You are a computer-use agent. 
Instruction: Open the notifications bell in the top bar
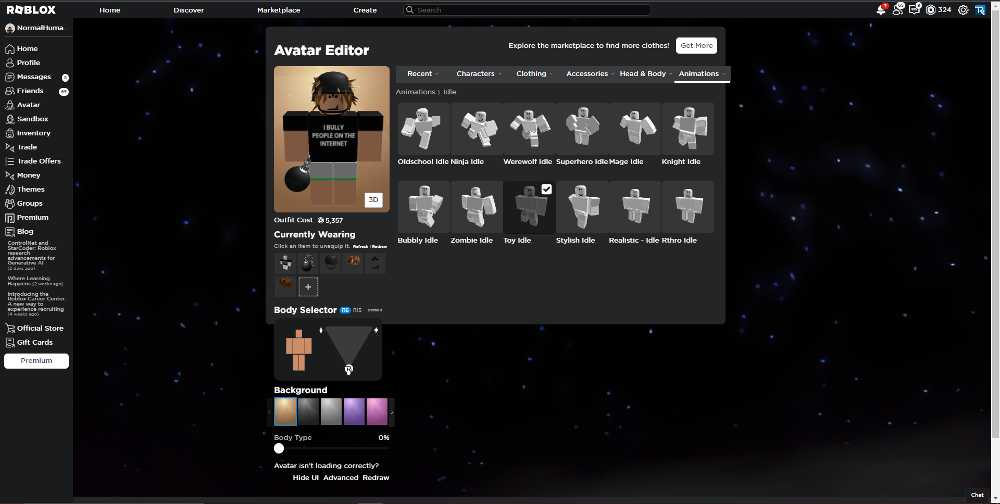pos(881,10)
